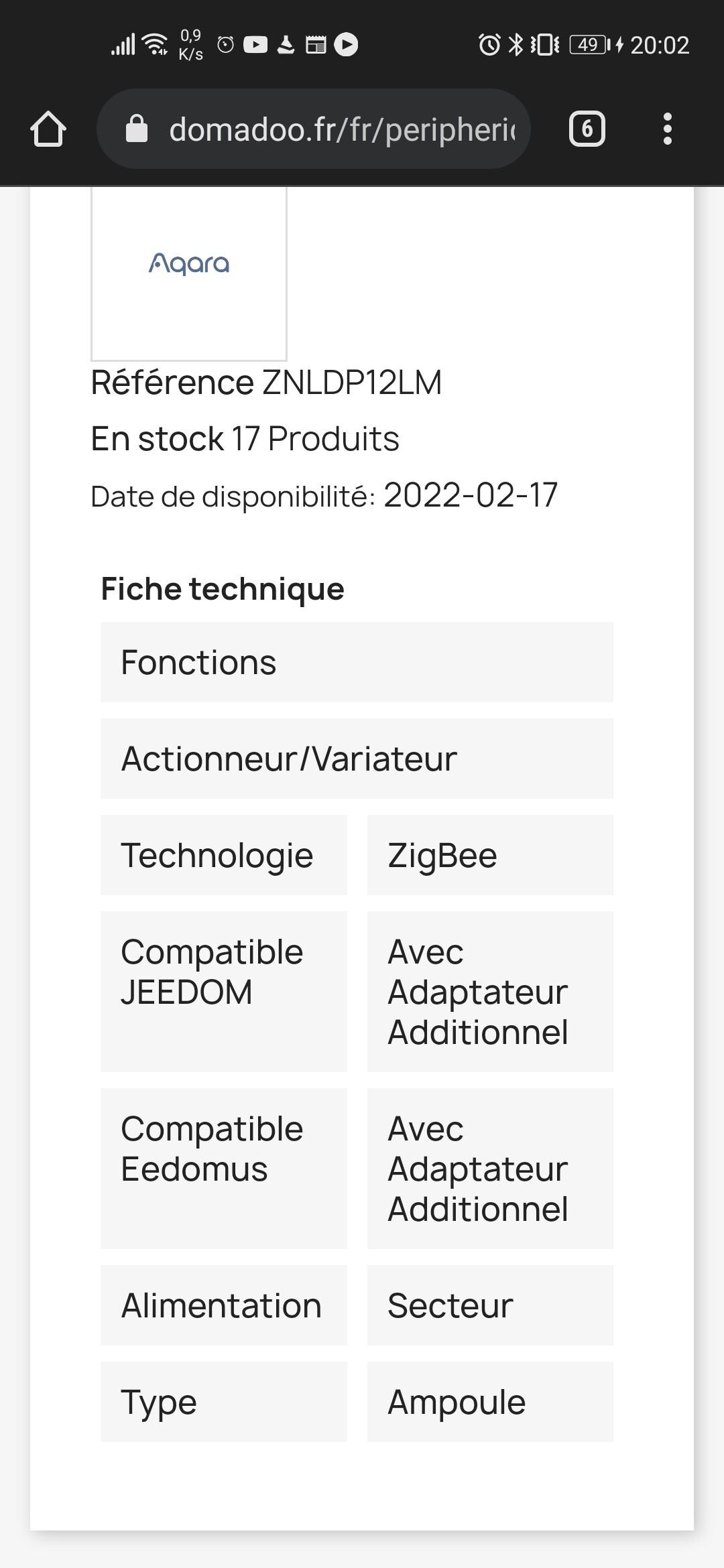Tap the Wi-Fi signal status icon
Screen dimensions: 724x1568
pyautogui.click(x=156, y=44)
